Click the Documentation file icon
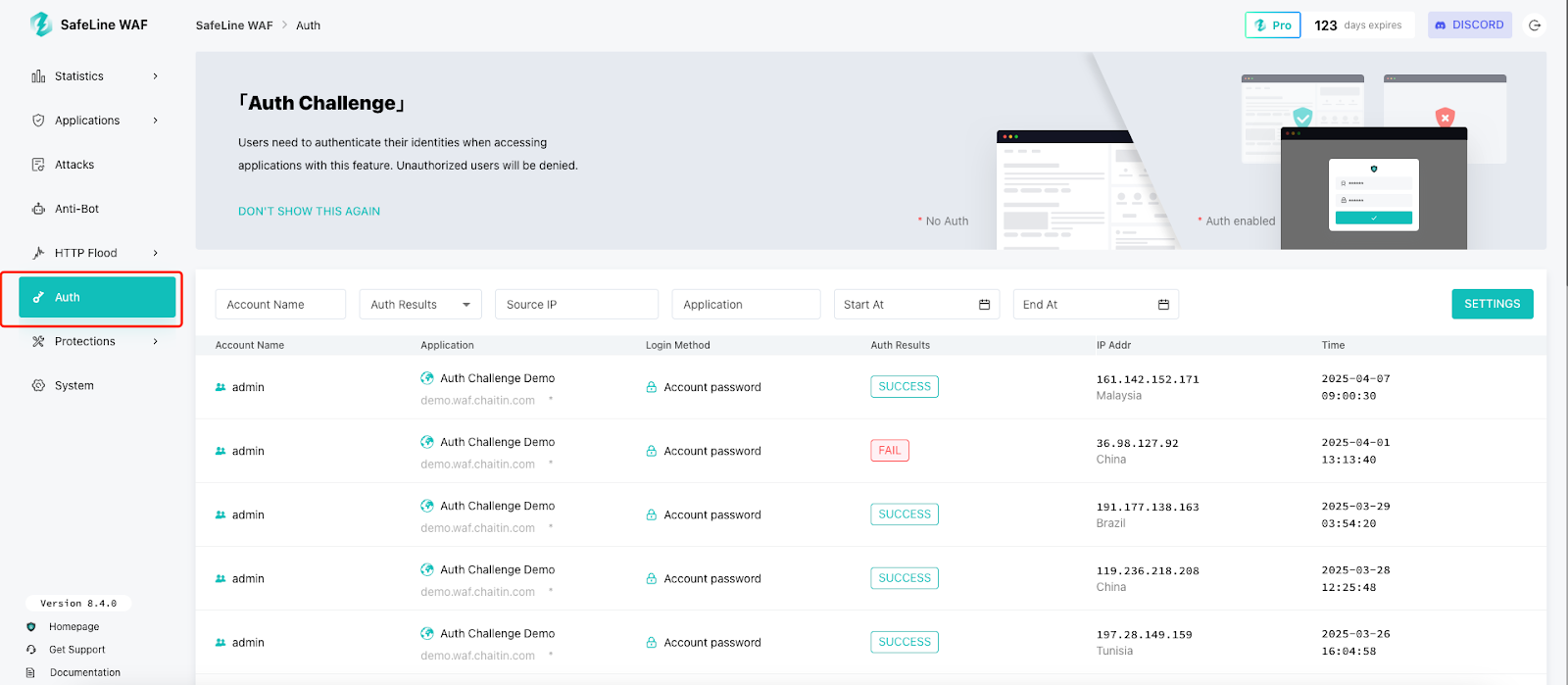 point(31,672)
